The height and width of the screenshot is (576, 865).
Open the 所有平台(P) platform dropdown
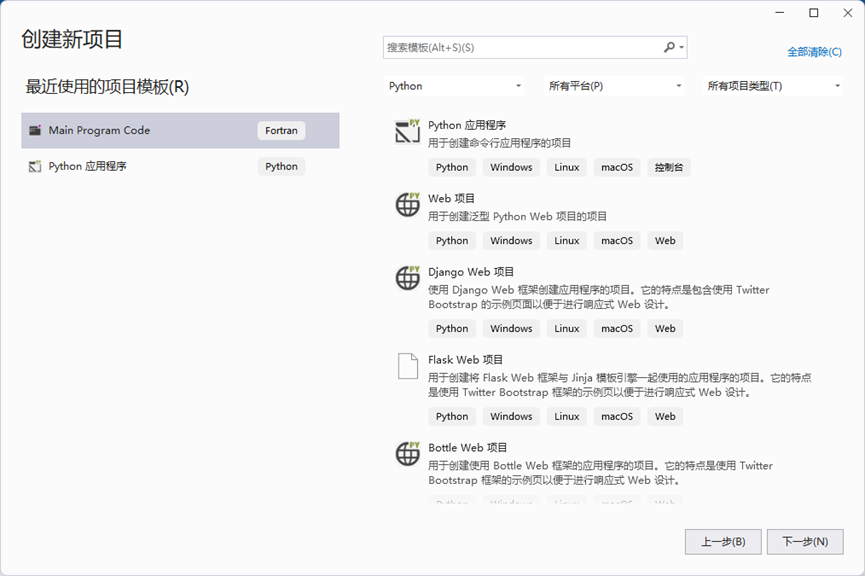point(614,86)
